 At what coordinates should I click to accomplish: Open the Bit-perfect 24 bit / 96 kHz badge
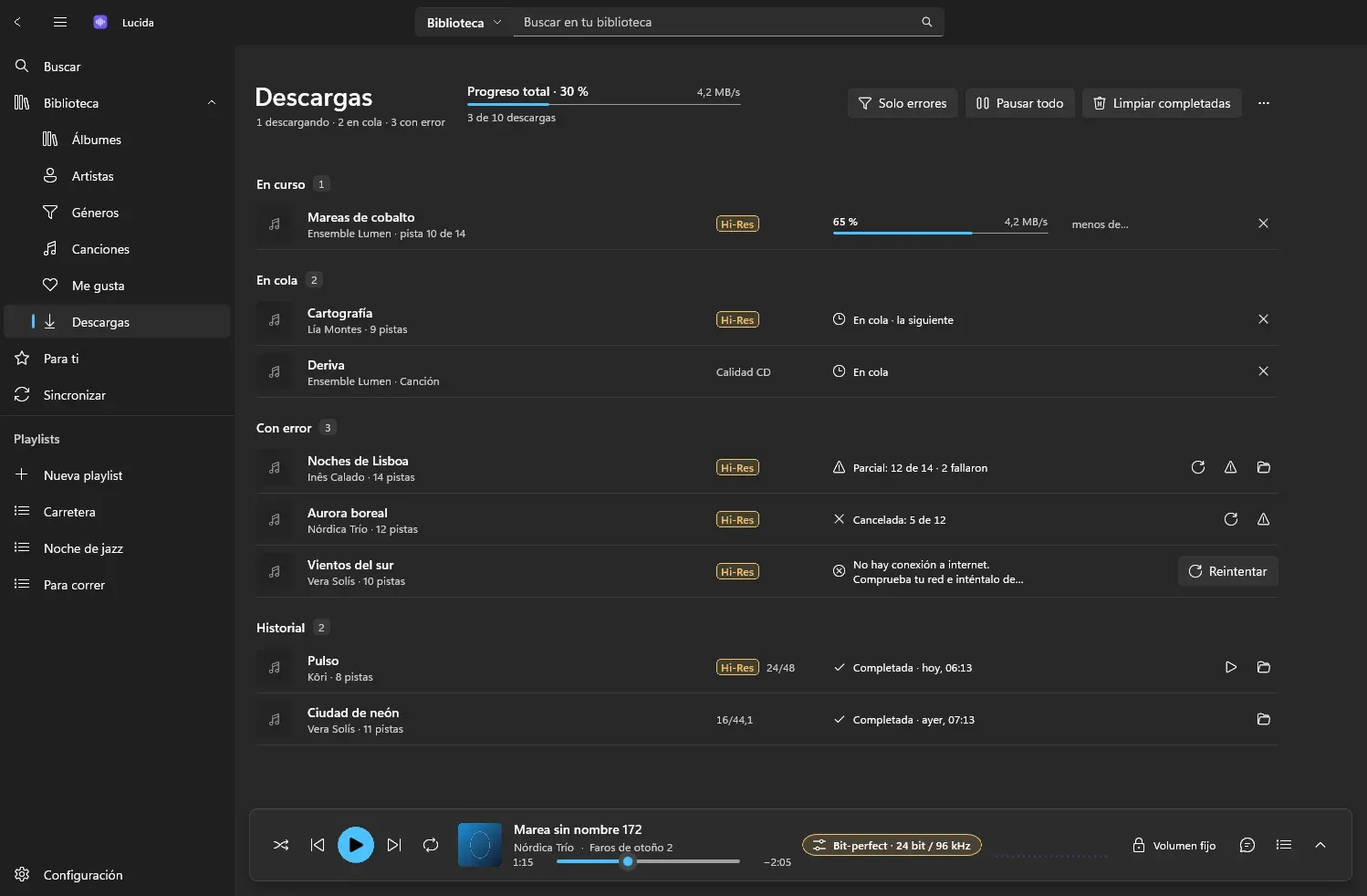pos(892,845)
